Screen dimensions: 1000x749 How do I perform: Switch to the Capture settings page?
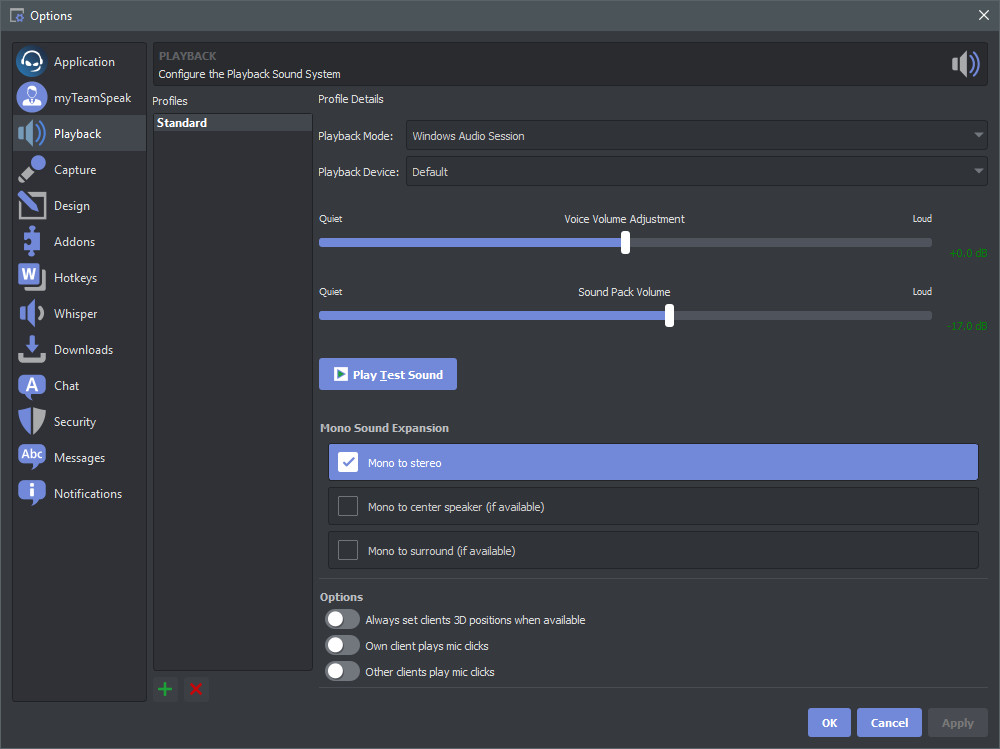tap(79, 169)
